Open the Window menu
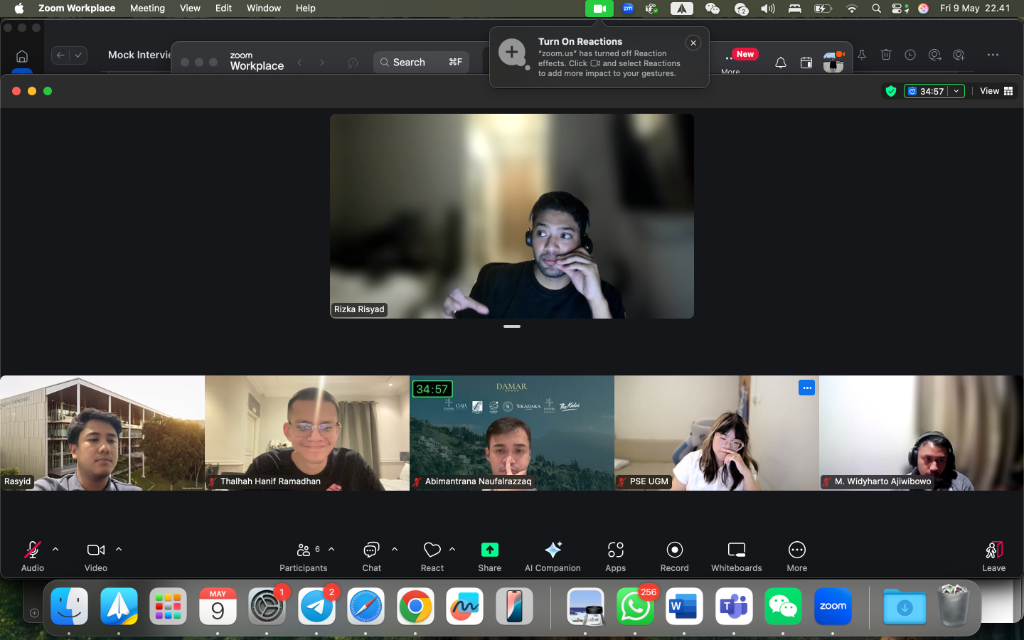Screen dimensions: 1024x640 click(x=263, y=8)
